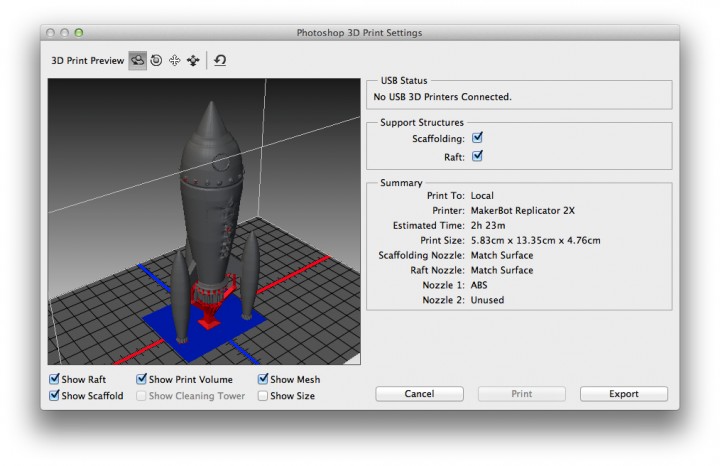Select the roll camera tool
The image size is (720, 466).
(156, 60)
